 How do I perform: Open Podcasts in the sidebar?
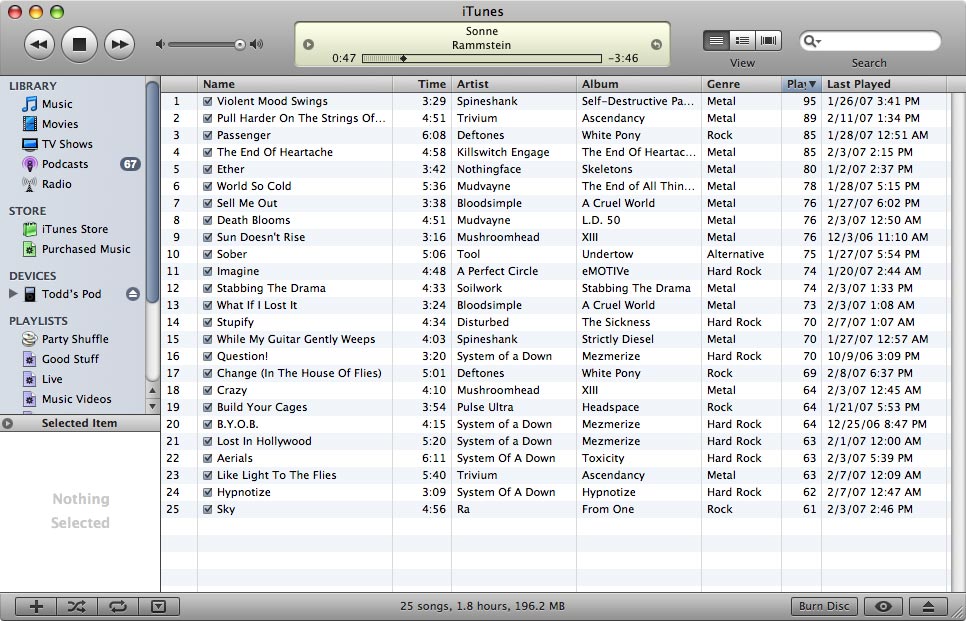55,164
